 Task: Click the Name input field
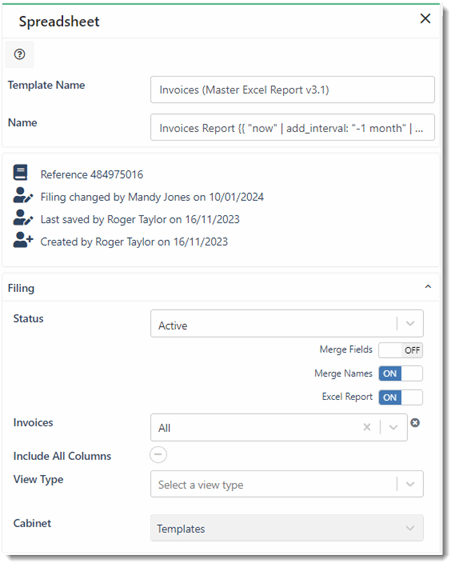[x=292, y=128]
